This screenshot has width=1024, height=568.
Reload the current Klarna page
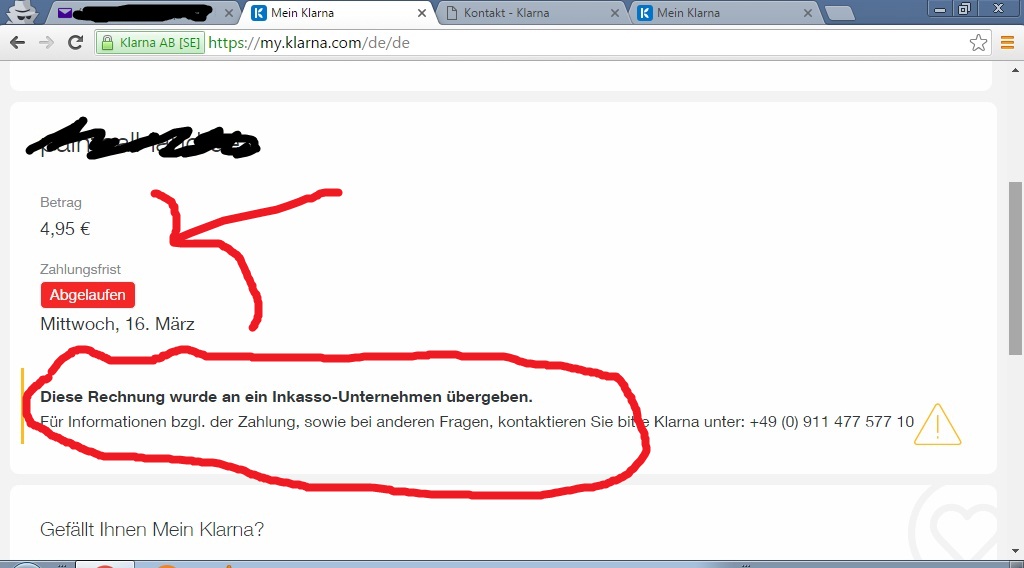[x=75, y=43]
